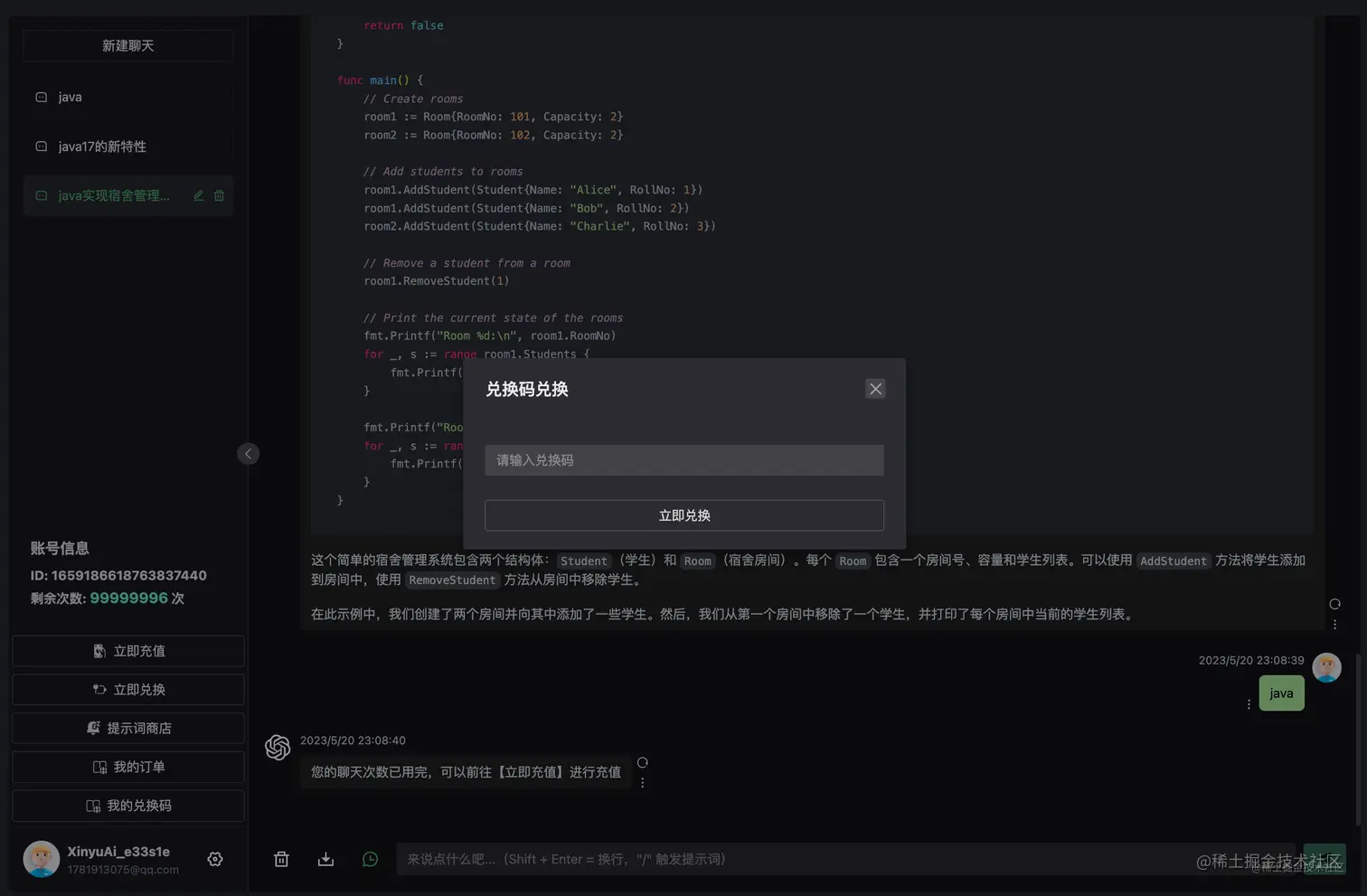This screenshot has width=1367, height=896.
Task: Click the 'RemoveStudent' inline code text
Action: (452, 580)
